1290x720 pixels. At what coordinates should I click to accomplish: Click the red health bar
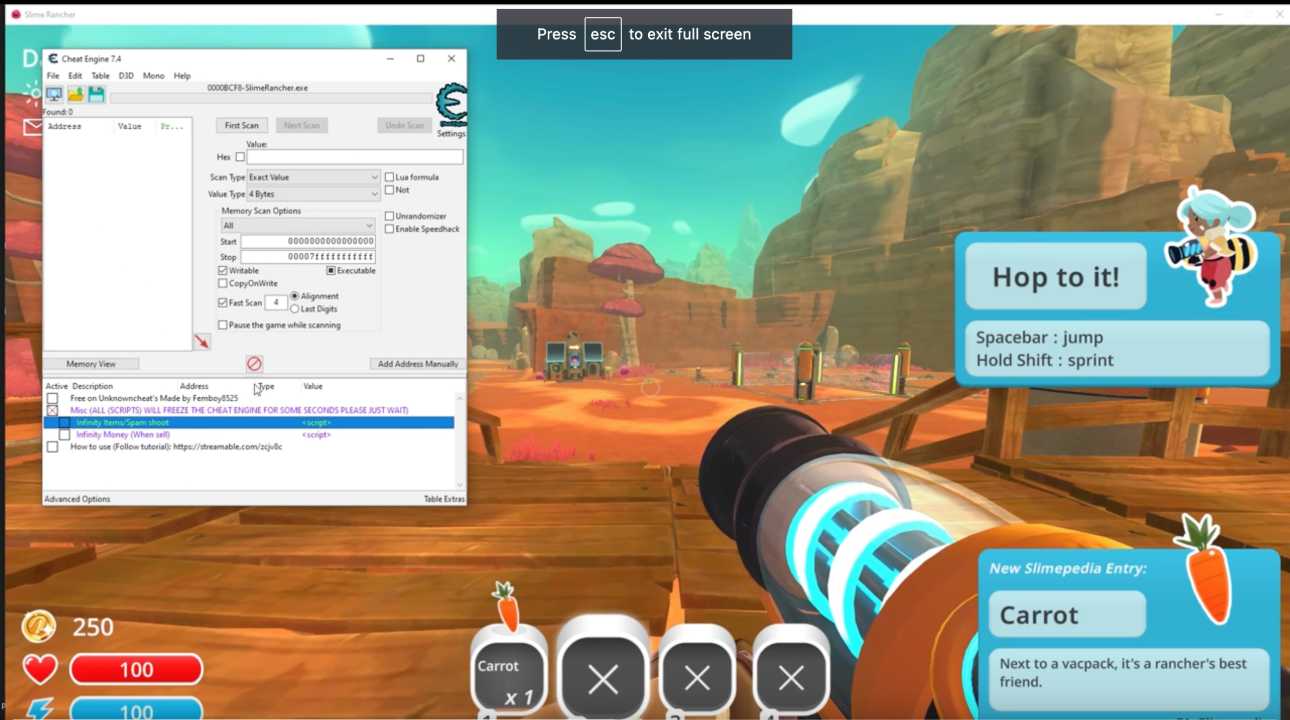pyautogui.click(x=136, y=669)
